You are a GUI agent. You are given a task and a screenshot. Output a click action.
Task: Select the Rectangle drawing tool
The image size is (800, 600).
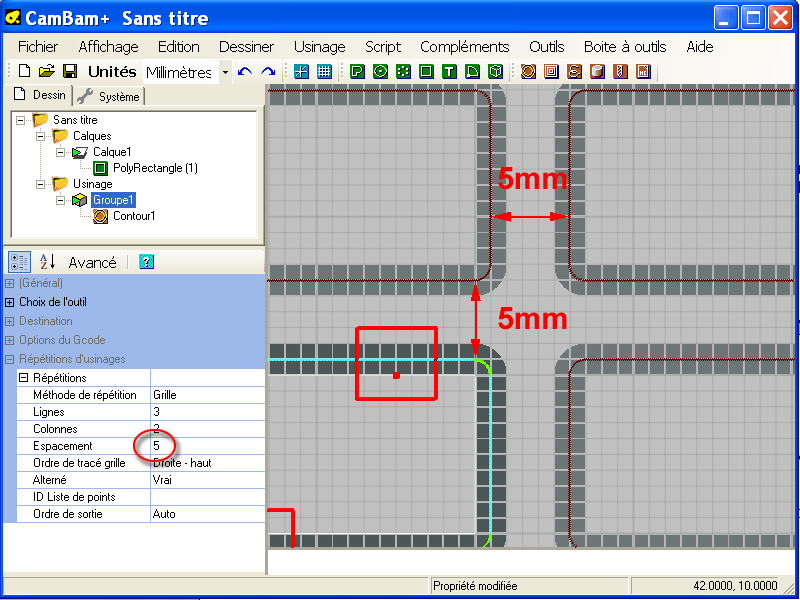(426, 71)
